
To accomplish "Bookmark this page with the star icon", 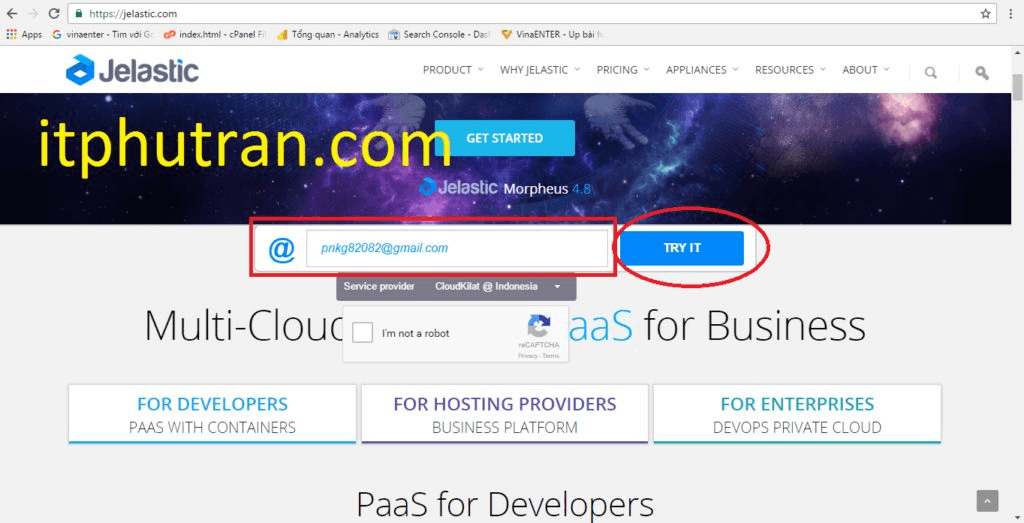I will pyautogui.click(x=985, y=13).
